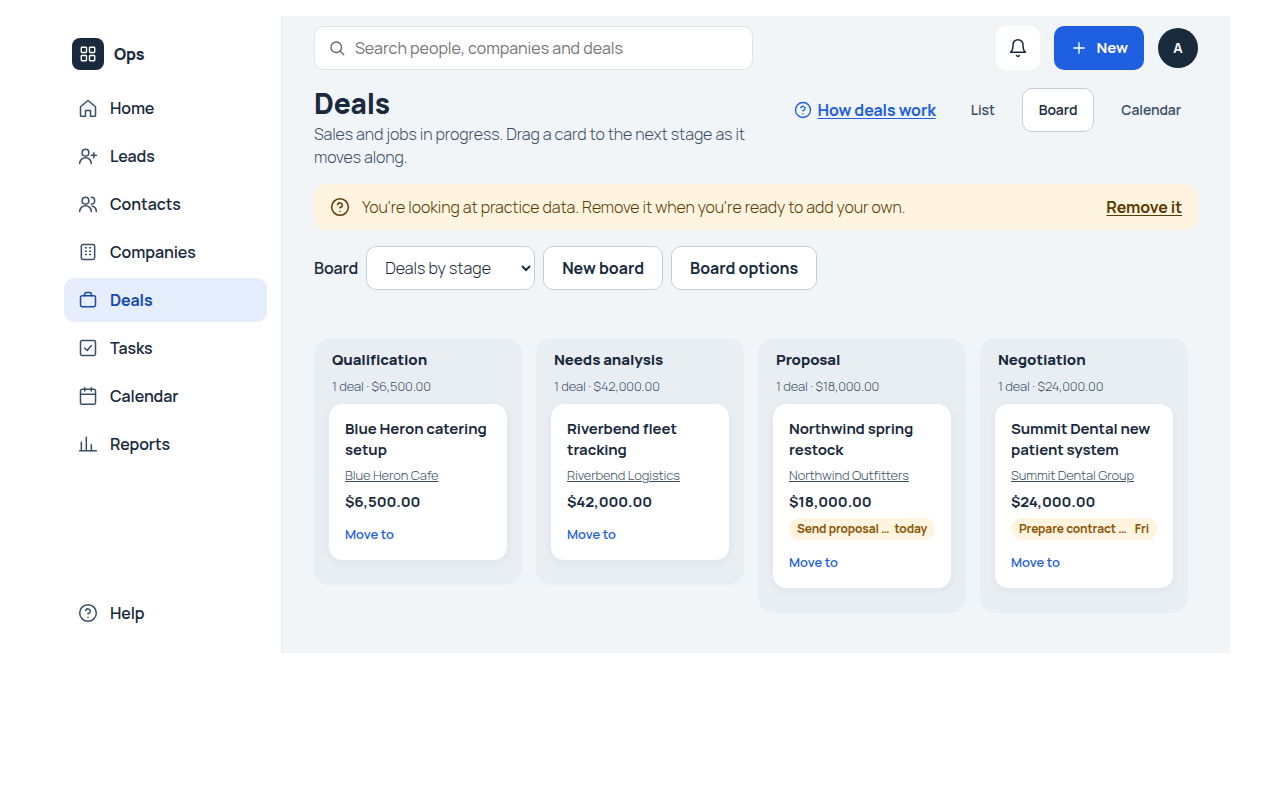
Task: Open Help in the sidebar
Action: [x=165, y=613]
